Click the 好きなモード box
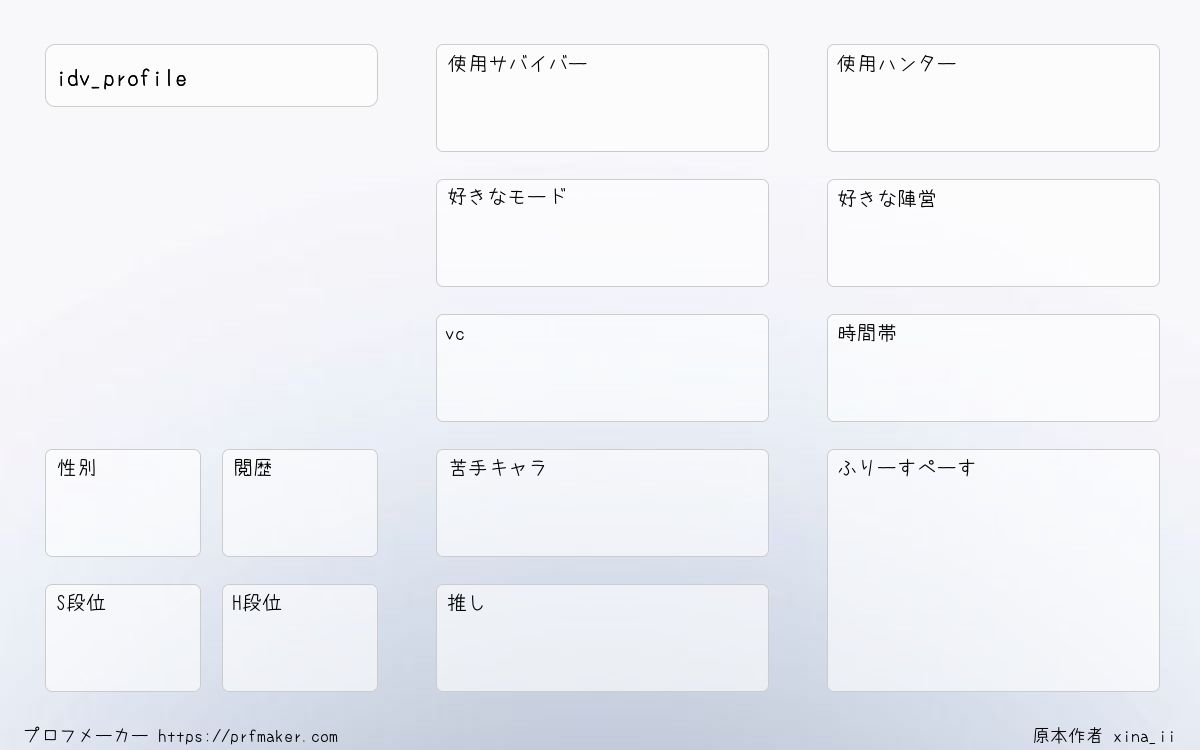Image resolution: width=1200 pixels, height=750 pixels. 602,233
